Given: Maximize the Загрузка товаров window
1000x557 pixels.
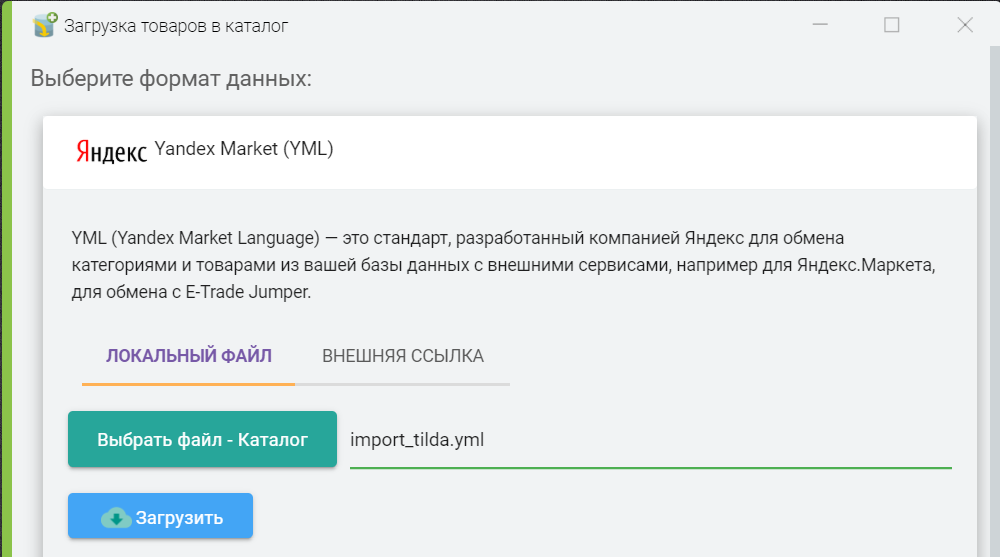Looking at the screenshot, I should point(891,26).
